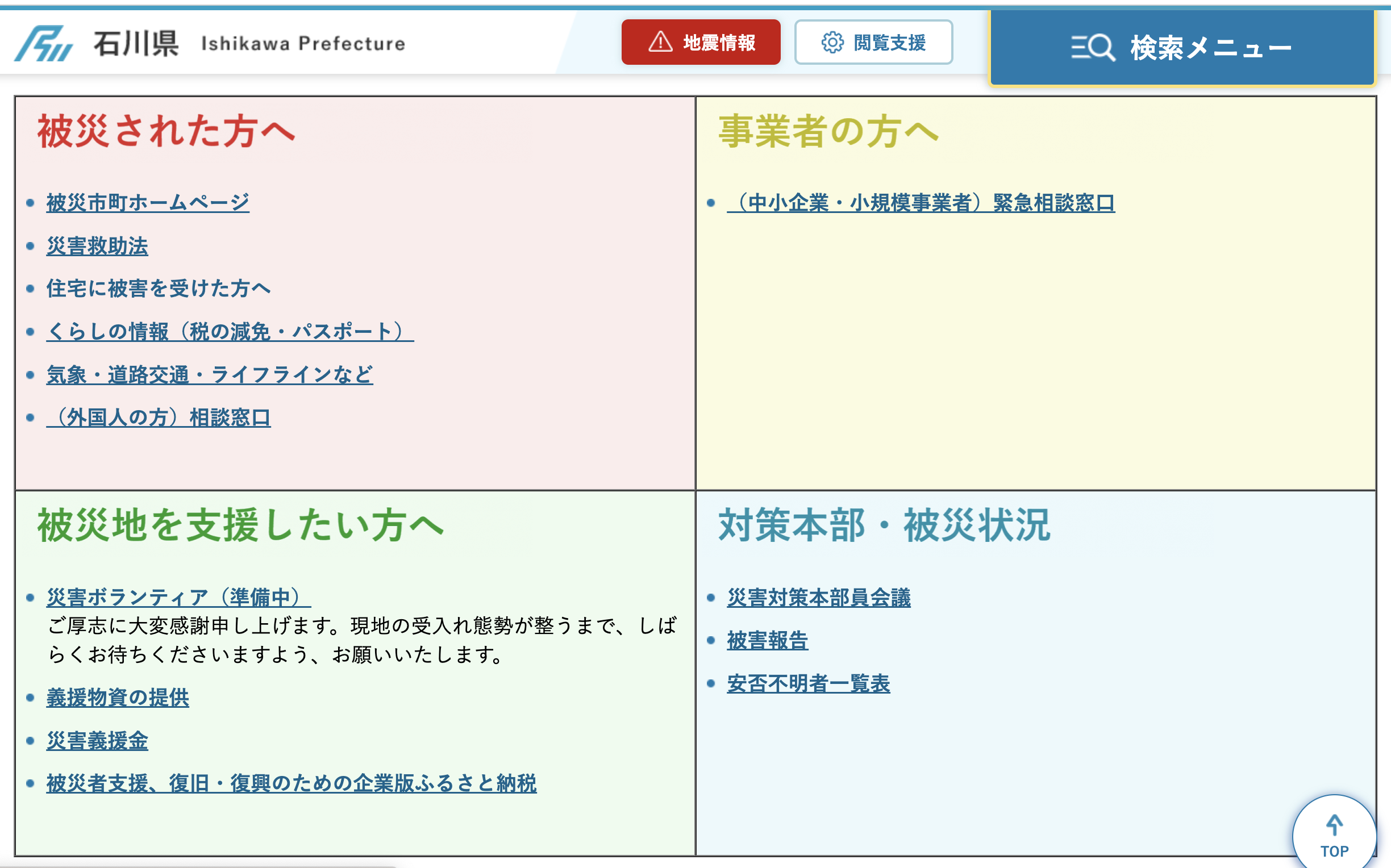Open the 安否不明者一覧表 link
The image size is (1391, 868).
point(809,683)
